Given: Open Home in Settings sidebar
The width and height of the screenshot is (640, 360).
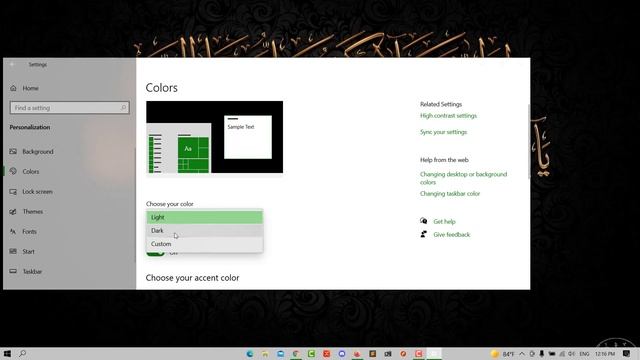Looking at the screenshot, I should (x=24, y=88).
